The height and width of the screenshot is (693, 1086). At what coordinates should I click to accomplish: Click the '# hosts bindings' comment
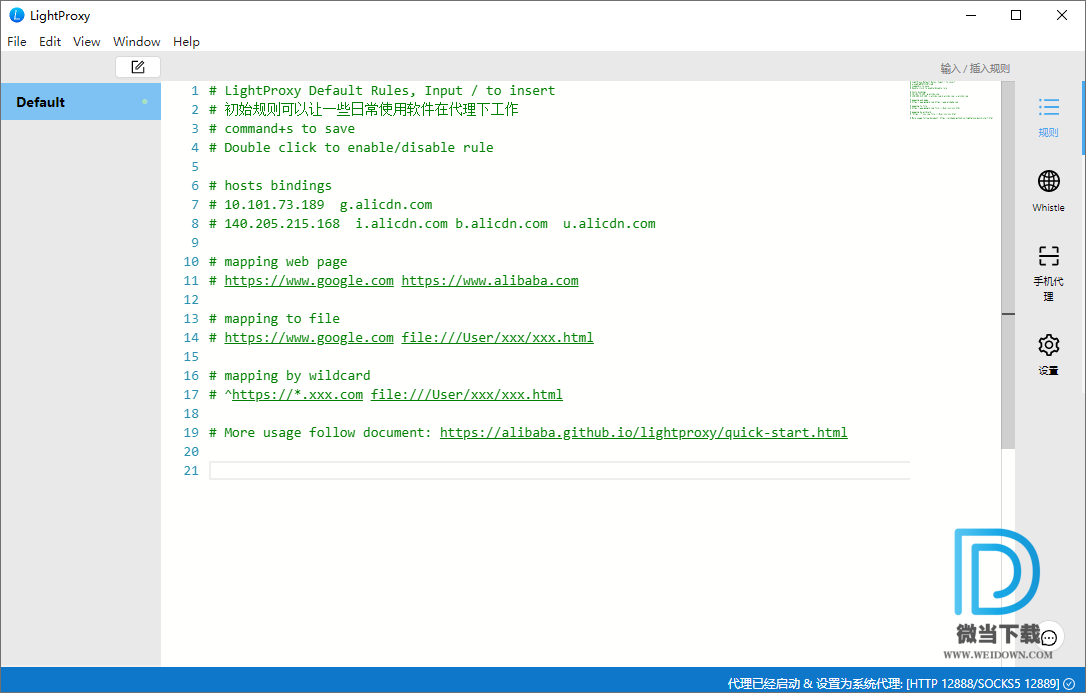pos(270,186)
